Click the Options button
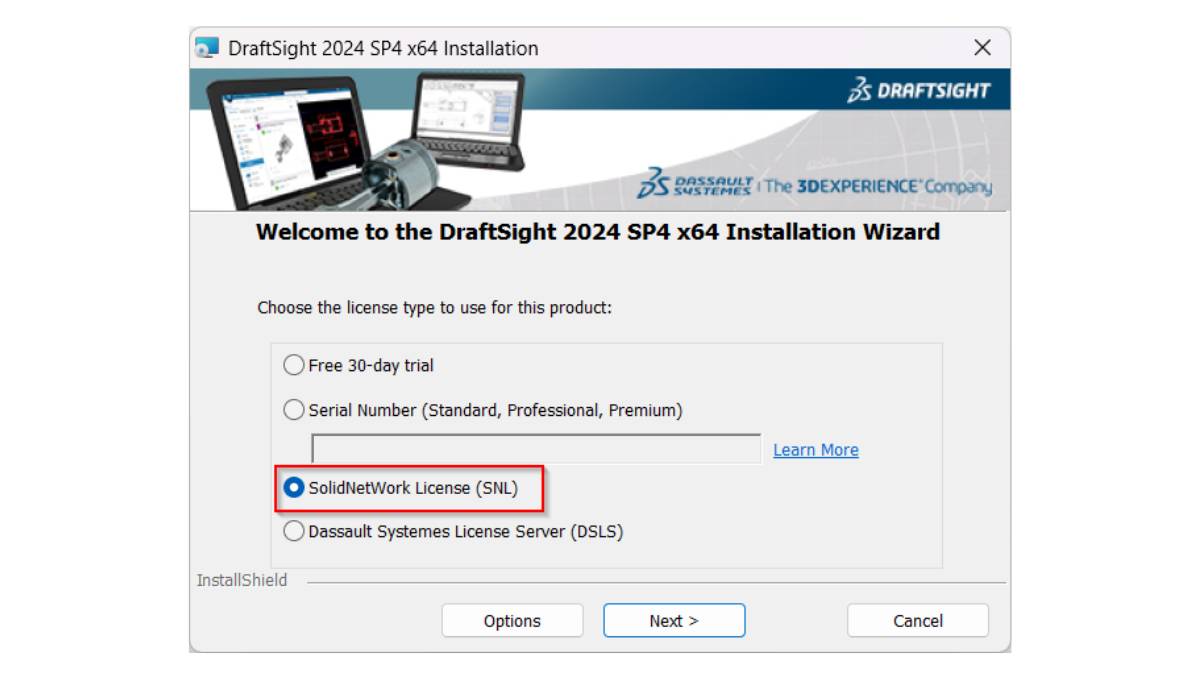 click(512, 621)
